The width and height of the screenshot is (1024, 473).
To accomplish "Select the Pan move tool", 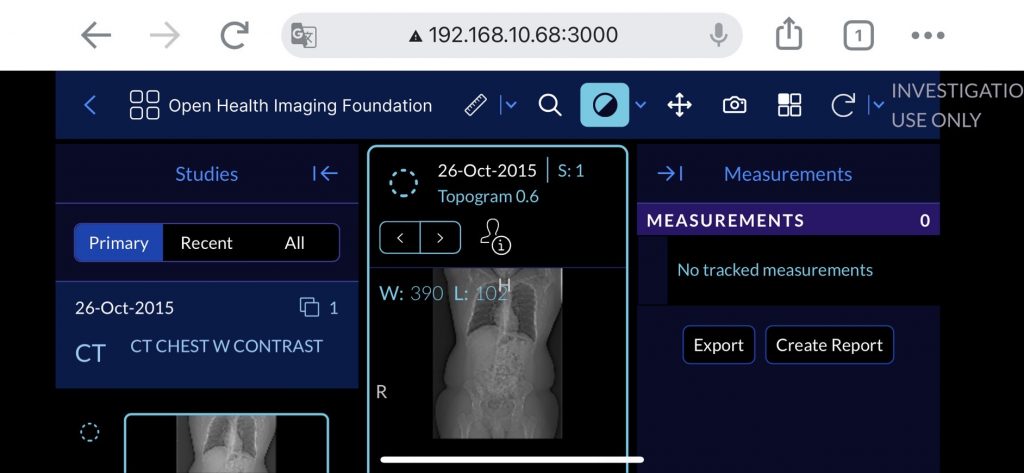I will point(679,105).
